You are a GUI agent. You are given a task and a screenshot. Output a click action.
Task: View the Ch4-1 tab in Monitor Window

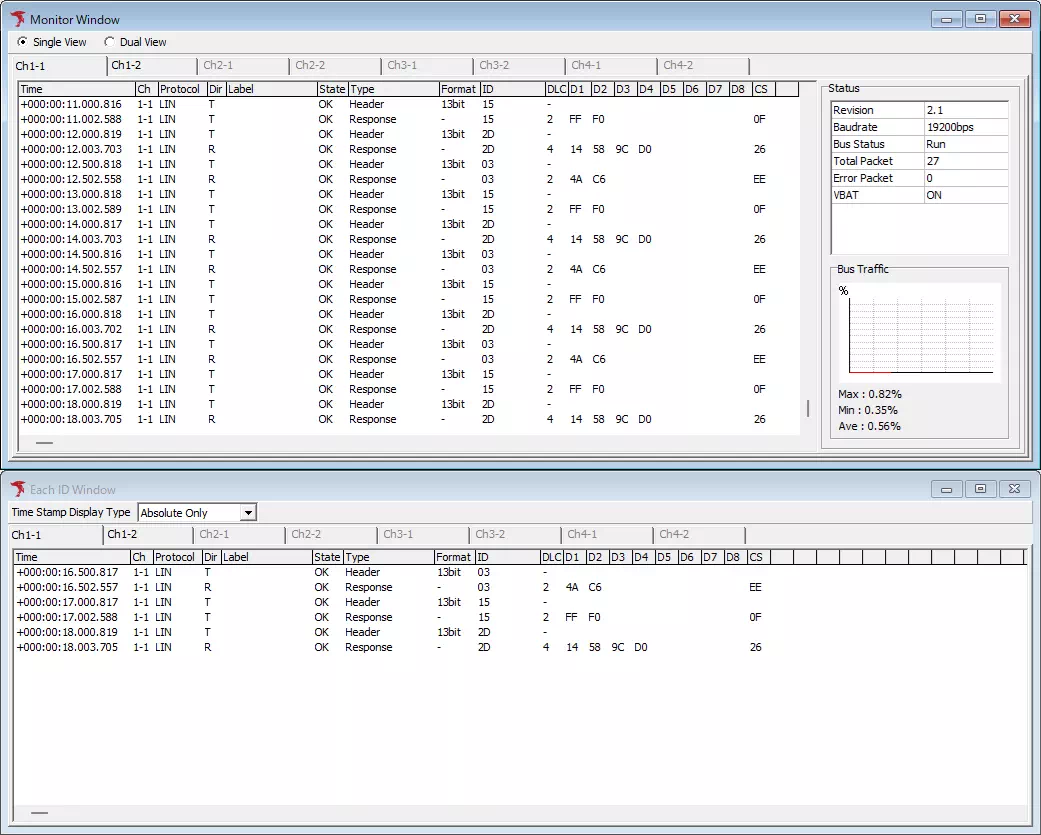tap(587, 65)
